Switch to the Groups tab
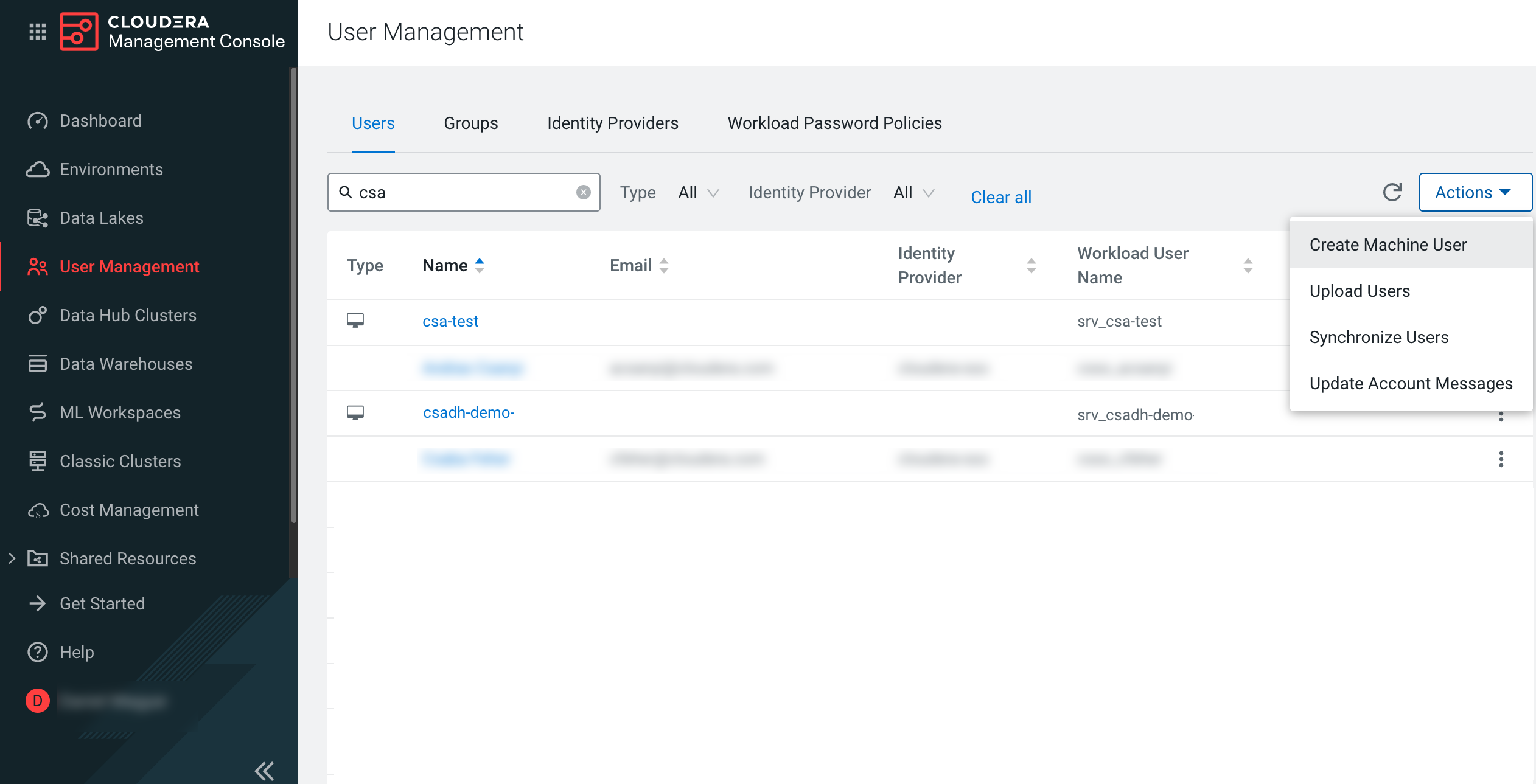Image resolution: width=1536 pixels, height=784 pixels. pyautogui.click(x=470, y=123)
